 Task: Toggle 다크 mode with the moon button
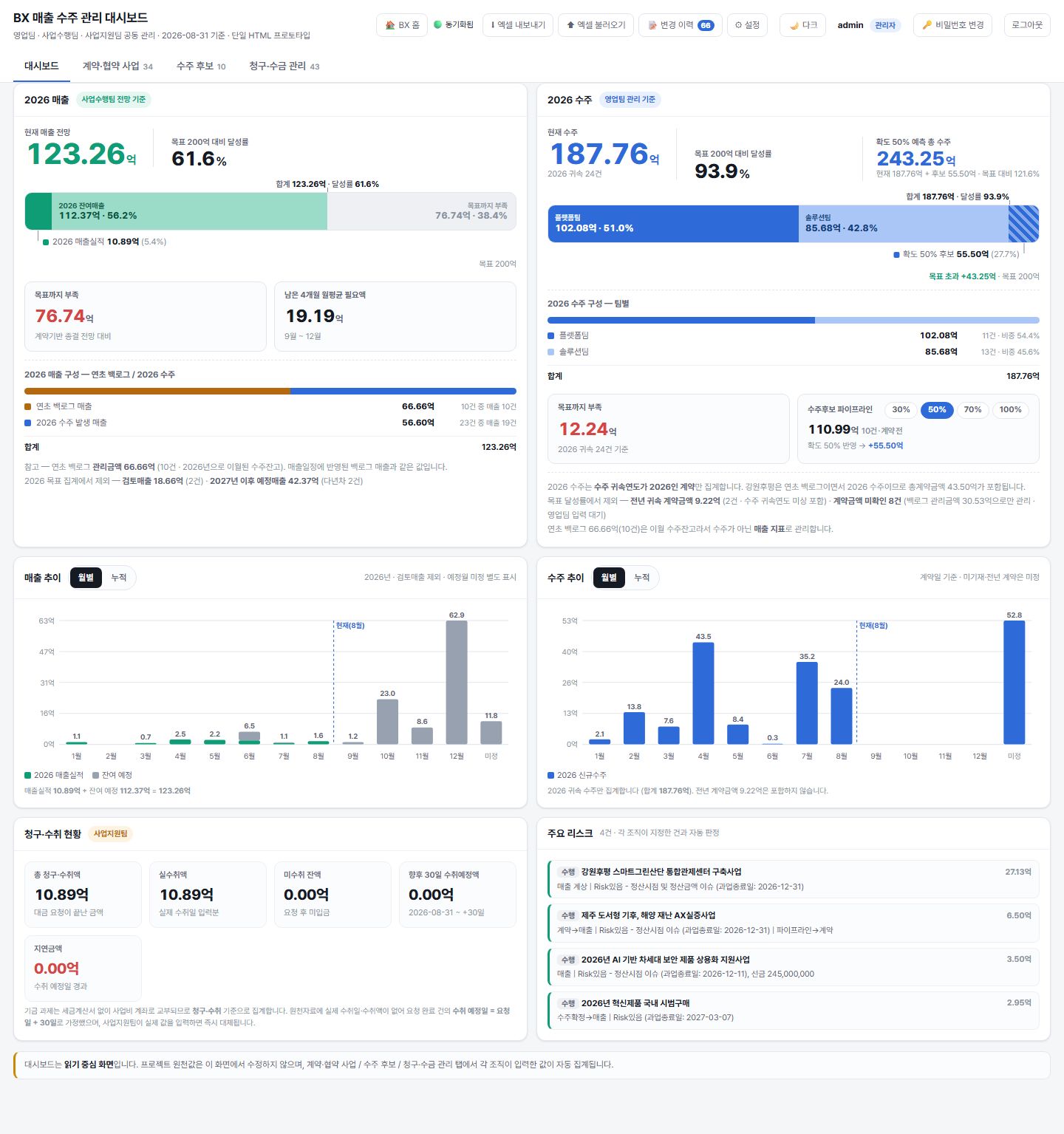point(802,25)
